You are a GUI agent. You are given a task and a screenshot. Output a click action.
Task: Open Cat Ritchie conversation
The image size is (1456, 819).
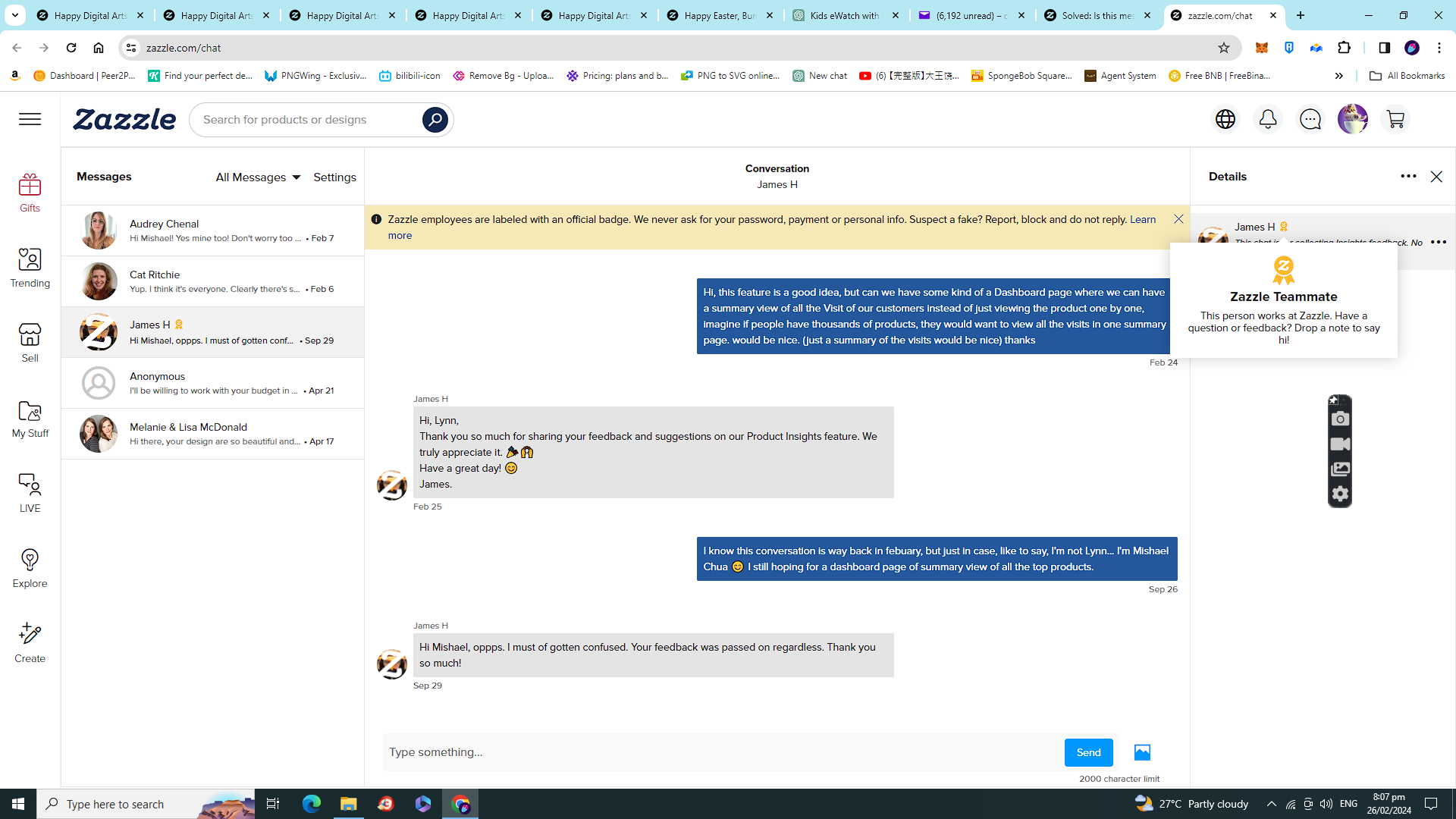212,281
